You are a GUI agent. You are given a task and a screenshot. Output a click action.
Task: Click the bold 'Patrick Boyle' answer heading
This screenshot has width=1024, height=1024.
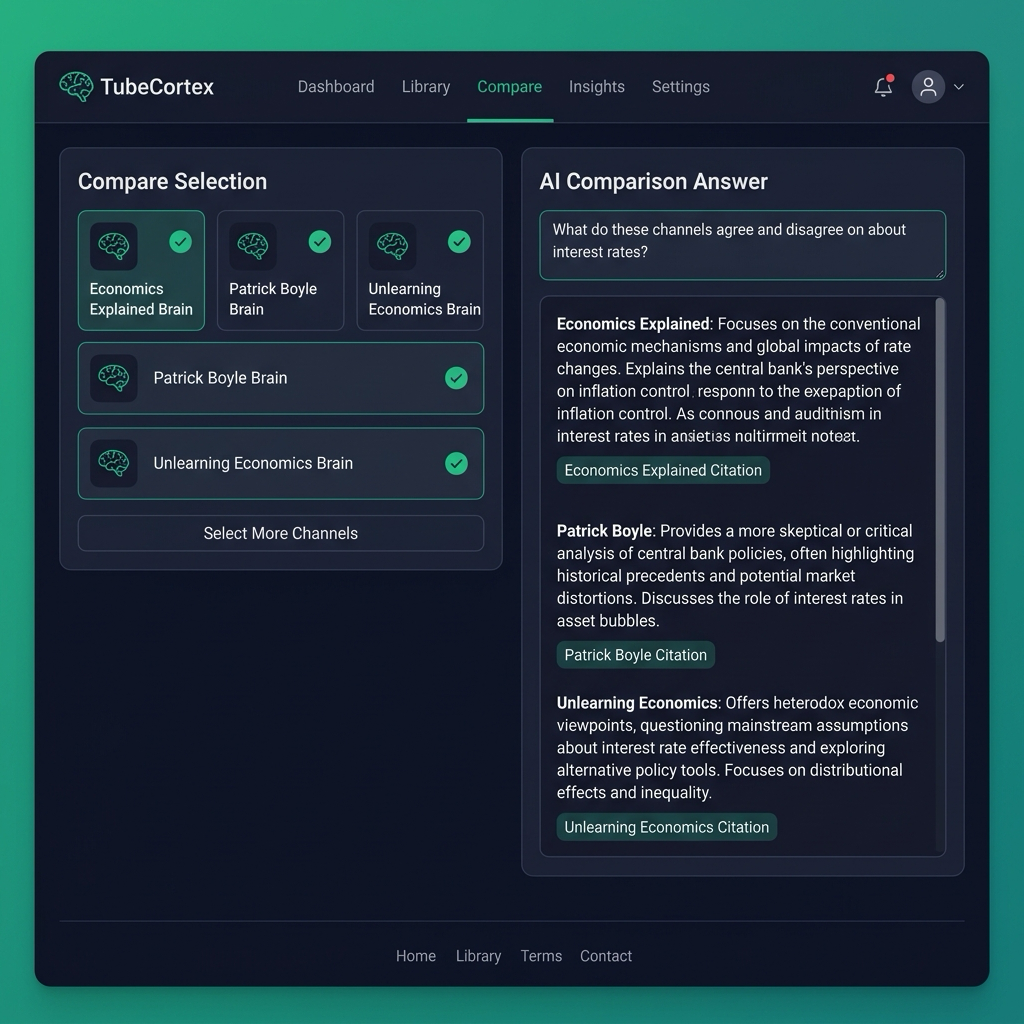(604, 531)
